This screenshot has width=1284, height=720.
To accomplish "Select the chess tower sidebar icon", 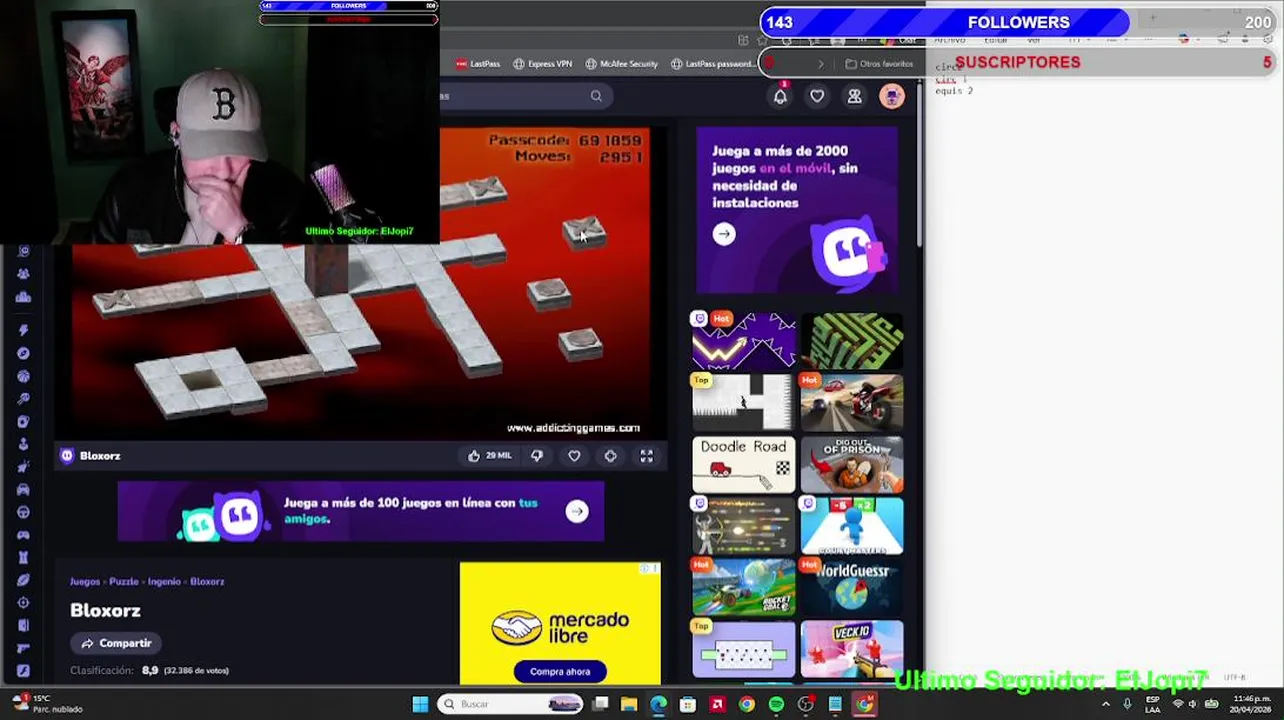I will point(23,557).
